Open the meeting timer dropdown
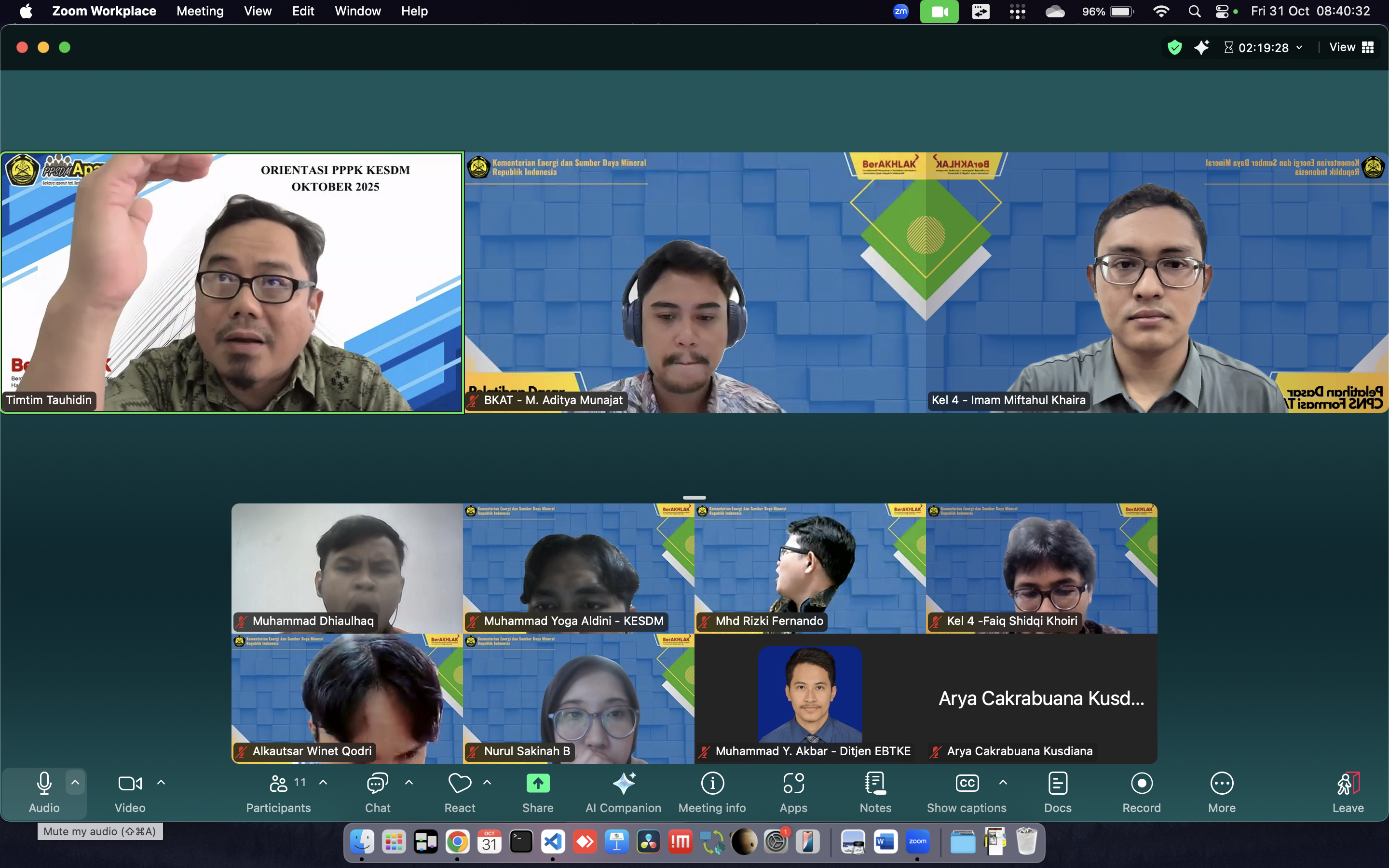1389x868 pixels. (1299, 48)
